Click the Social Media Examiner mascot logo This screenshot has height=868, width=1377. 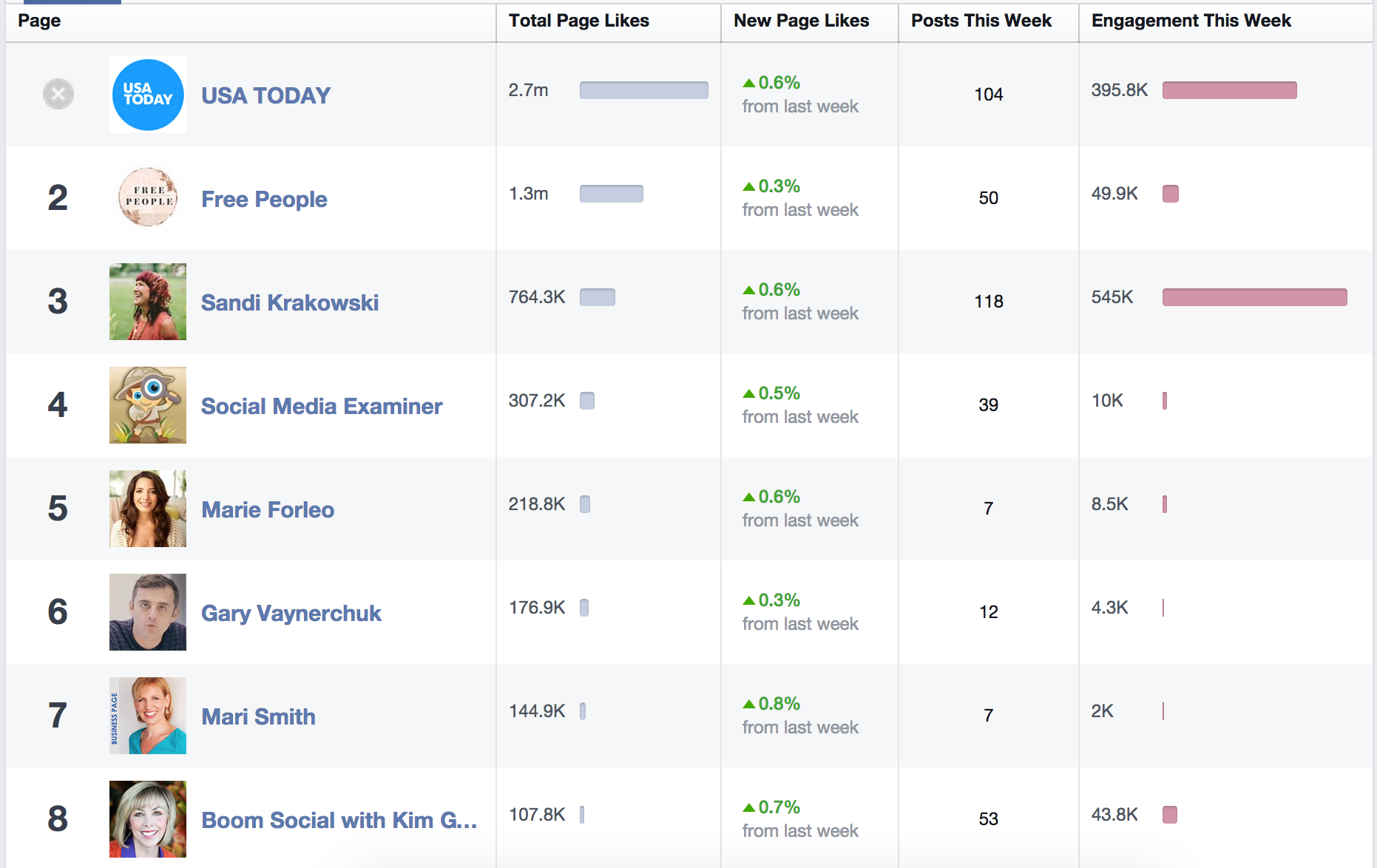147,405
